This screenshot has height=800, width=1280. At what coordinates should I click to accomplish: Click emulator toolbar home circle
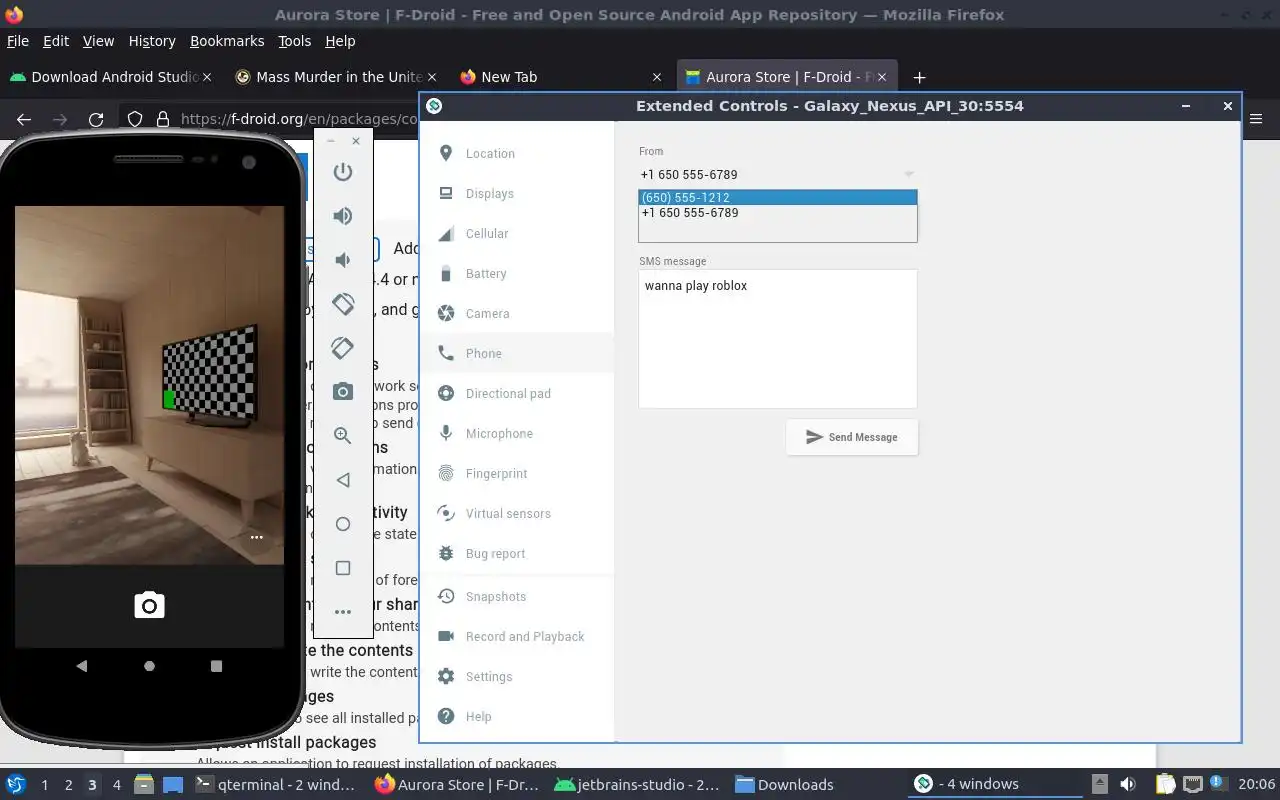343,524
